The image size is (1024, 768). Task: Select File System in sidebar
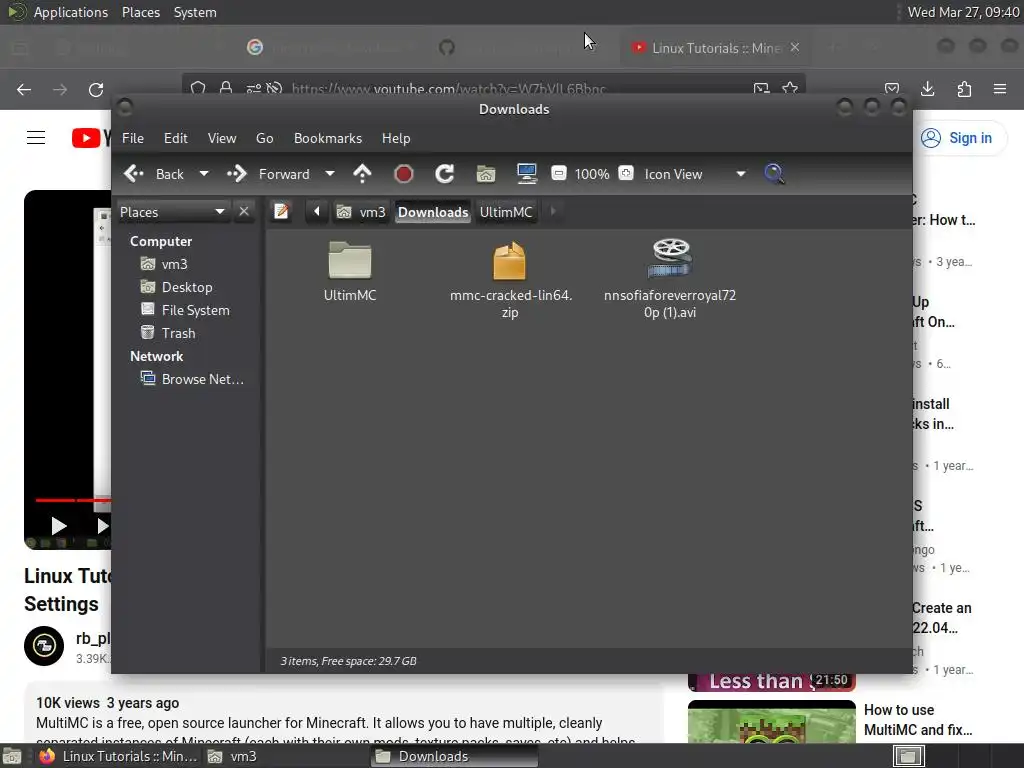pos(195,310)
